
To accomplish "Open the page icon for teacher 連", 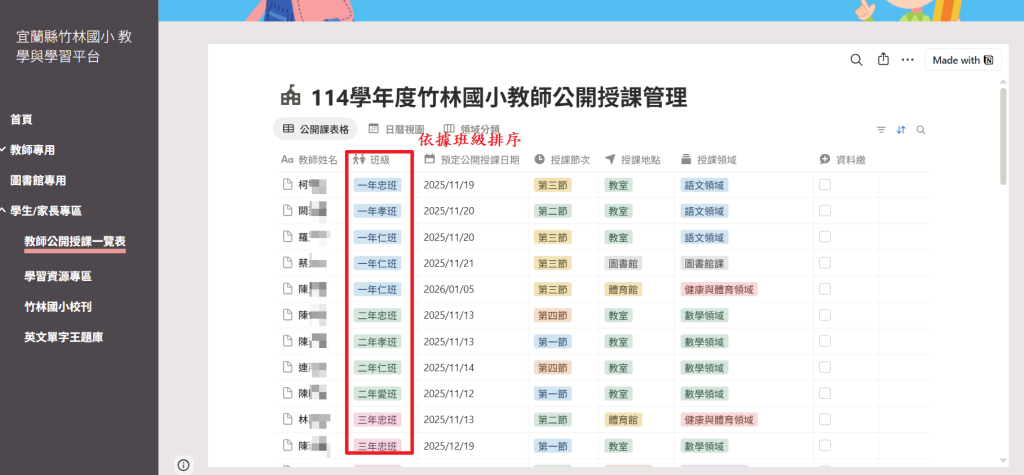I will click(x=287, y=367).
